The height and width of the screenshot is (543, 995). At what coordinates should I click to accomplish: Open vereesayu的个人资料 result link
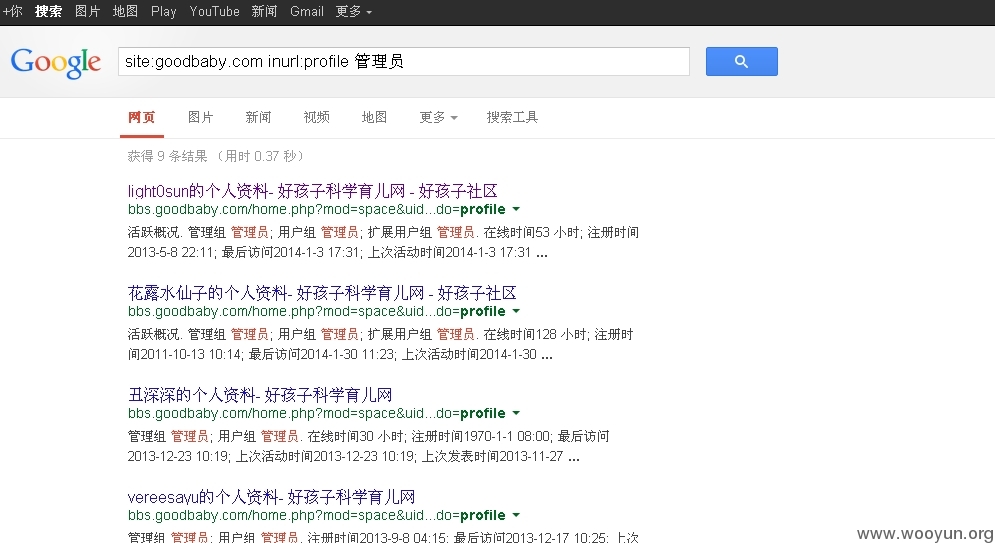coord(272,497)
